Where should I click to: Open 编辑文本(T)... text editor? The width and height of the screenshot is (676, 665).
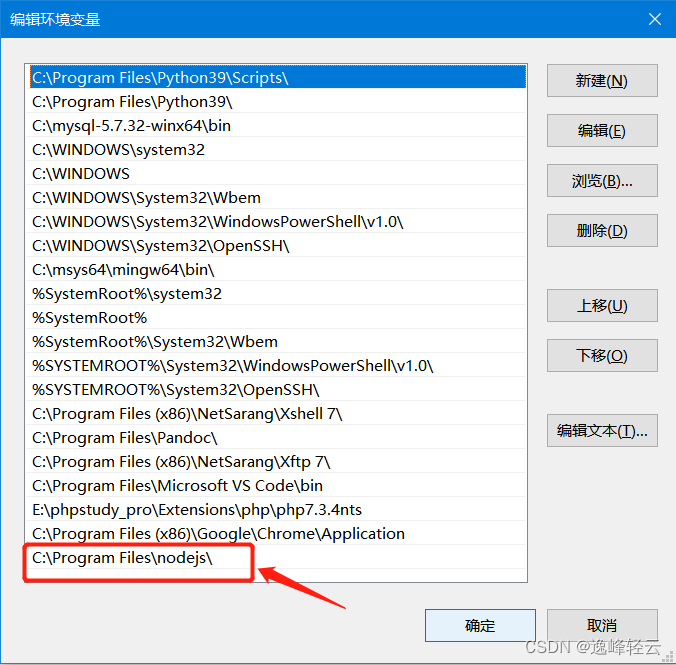tap(602, 431)
